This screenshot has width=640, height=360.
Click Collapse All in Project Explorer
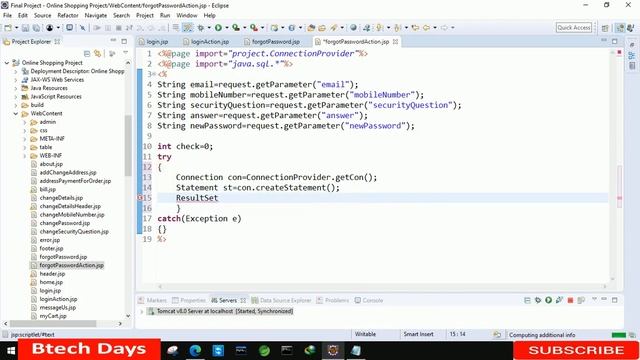point(87,53)
